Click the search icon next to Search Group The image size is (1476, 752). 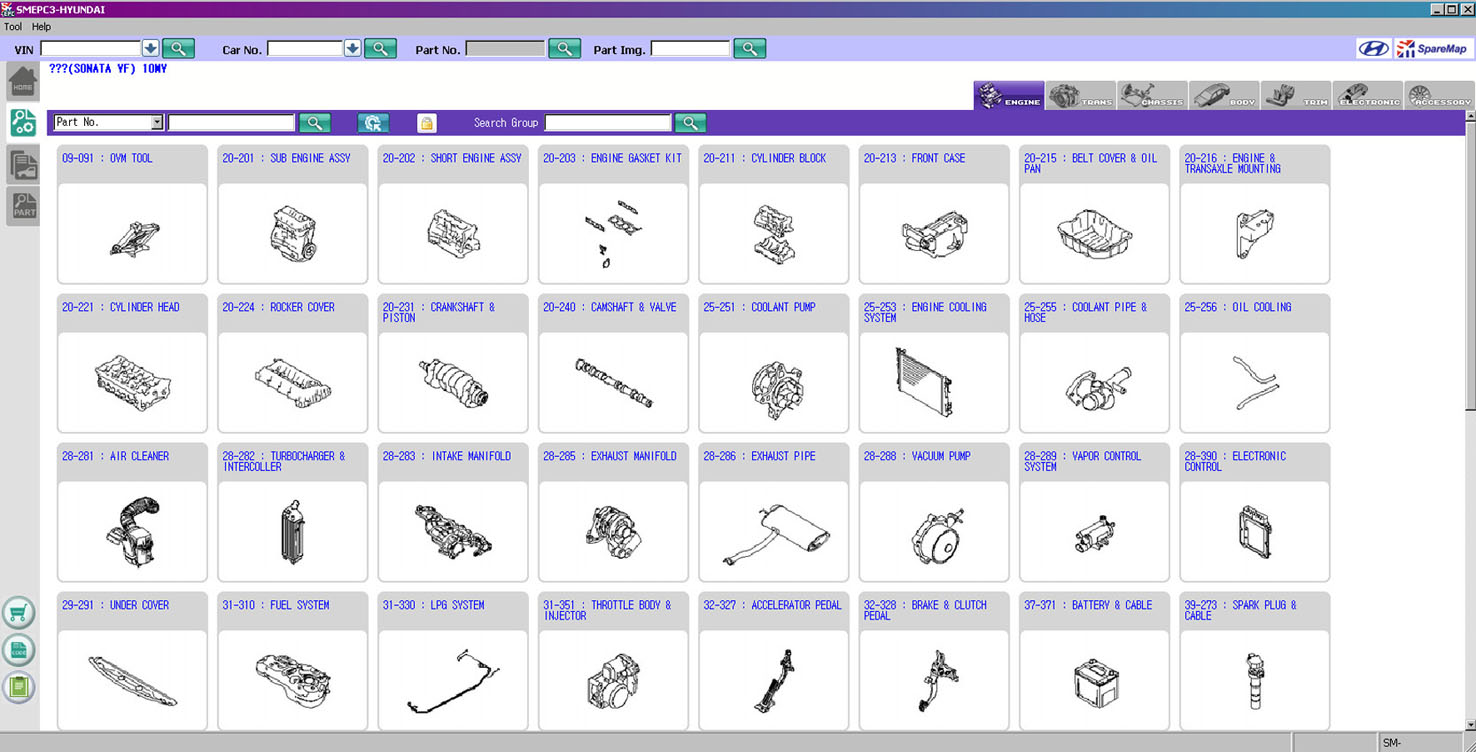coord(690,123)
